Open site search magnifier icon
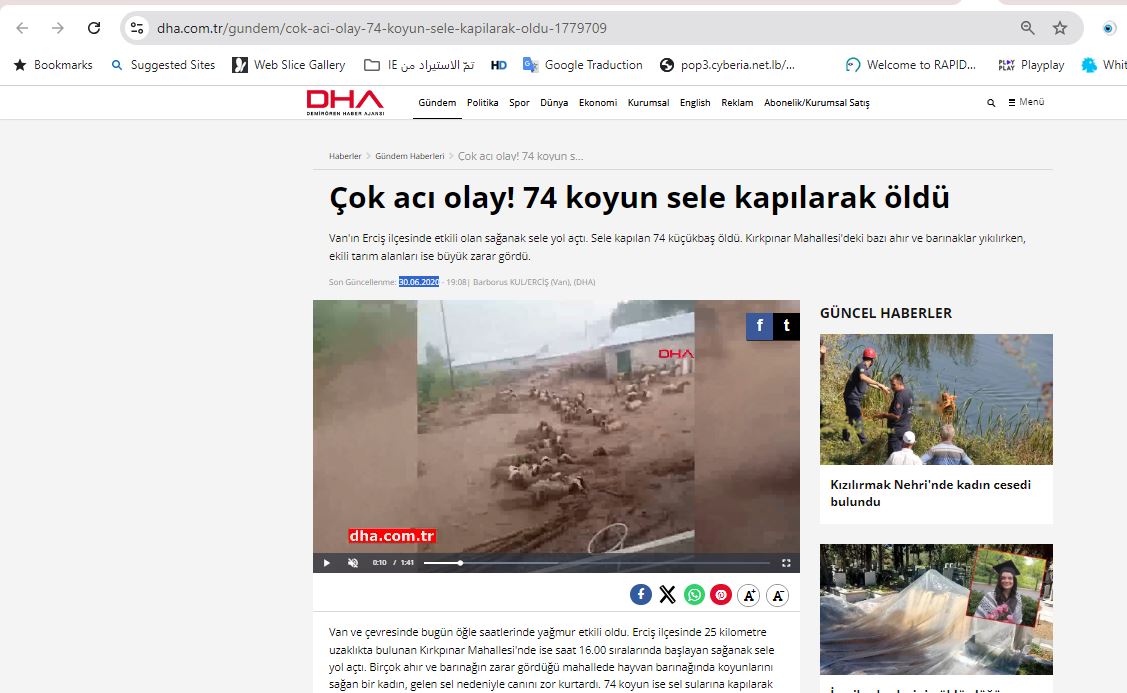 [x=991, y=103]
